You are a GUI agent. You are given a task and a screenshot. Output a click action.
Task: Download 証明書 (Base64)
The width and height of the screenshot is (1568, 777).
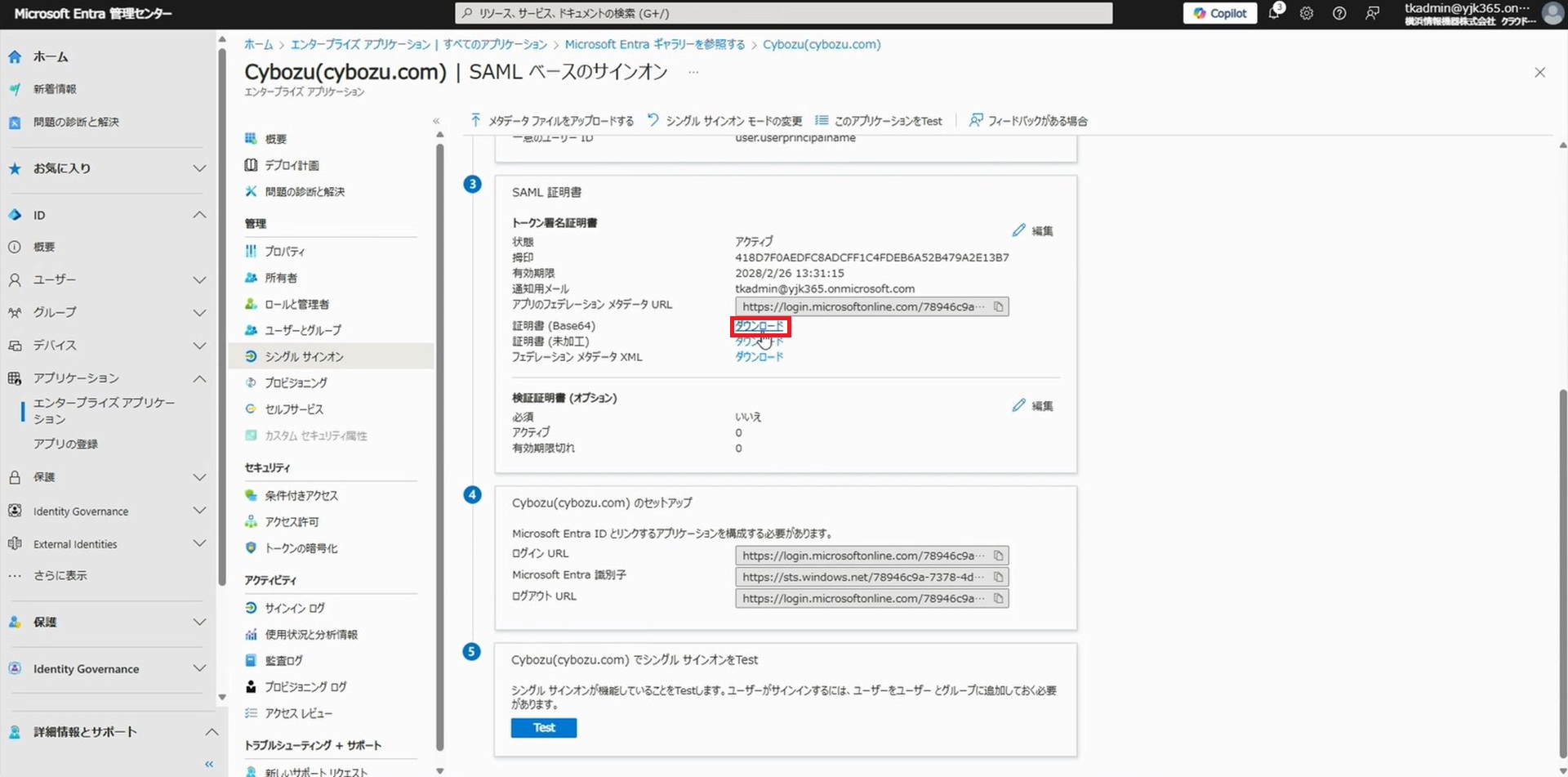click(759, 326)
